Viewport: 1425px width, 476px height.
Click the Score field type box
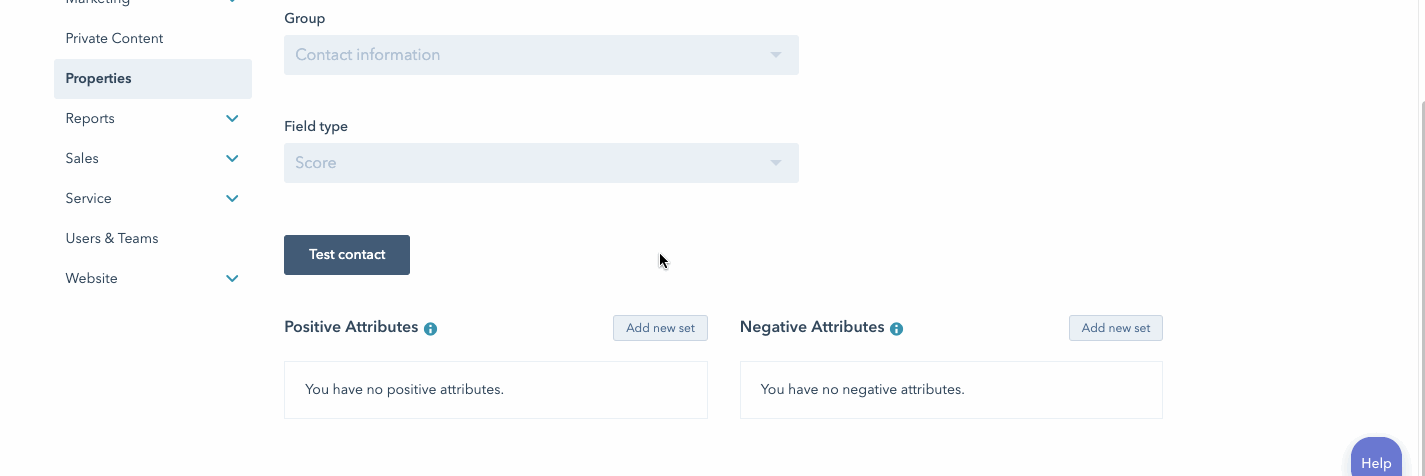pyautogui.click(x=520, y=163)
